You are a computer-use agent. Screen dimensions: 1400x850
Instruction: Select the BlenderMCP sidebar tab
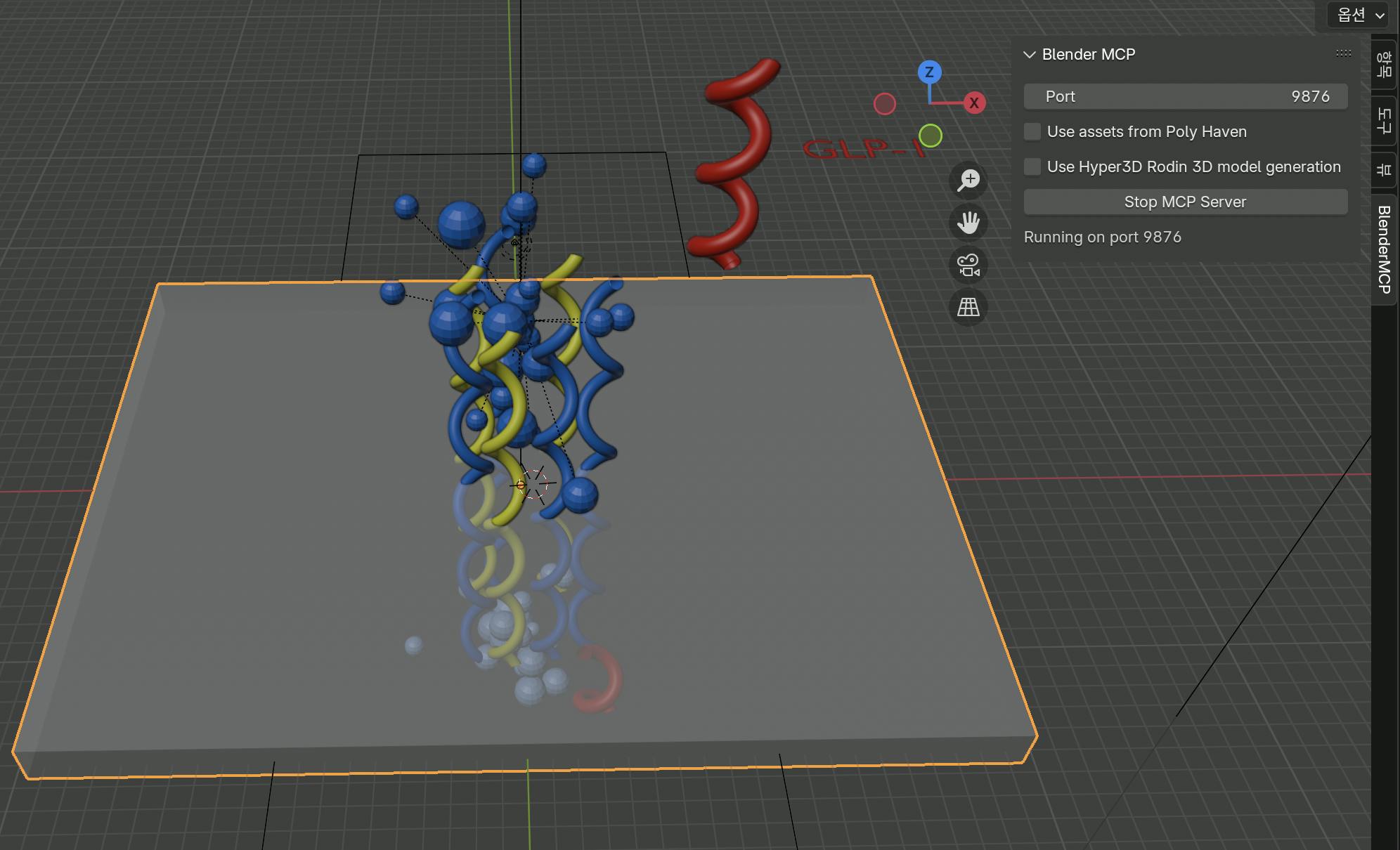1384,249
